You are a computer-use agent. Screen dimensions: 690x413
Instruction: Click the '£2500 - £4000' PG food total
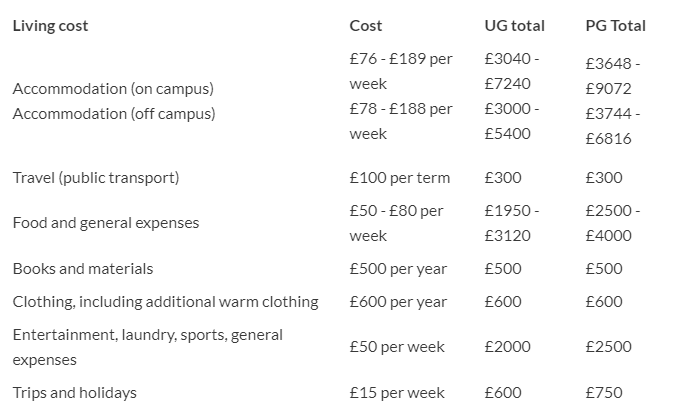pyautogui.click(x=612, y=223)
